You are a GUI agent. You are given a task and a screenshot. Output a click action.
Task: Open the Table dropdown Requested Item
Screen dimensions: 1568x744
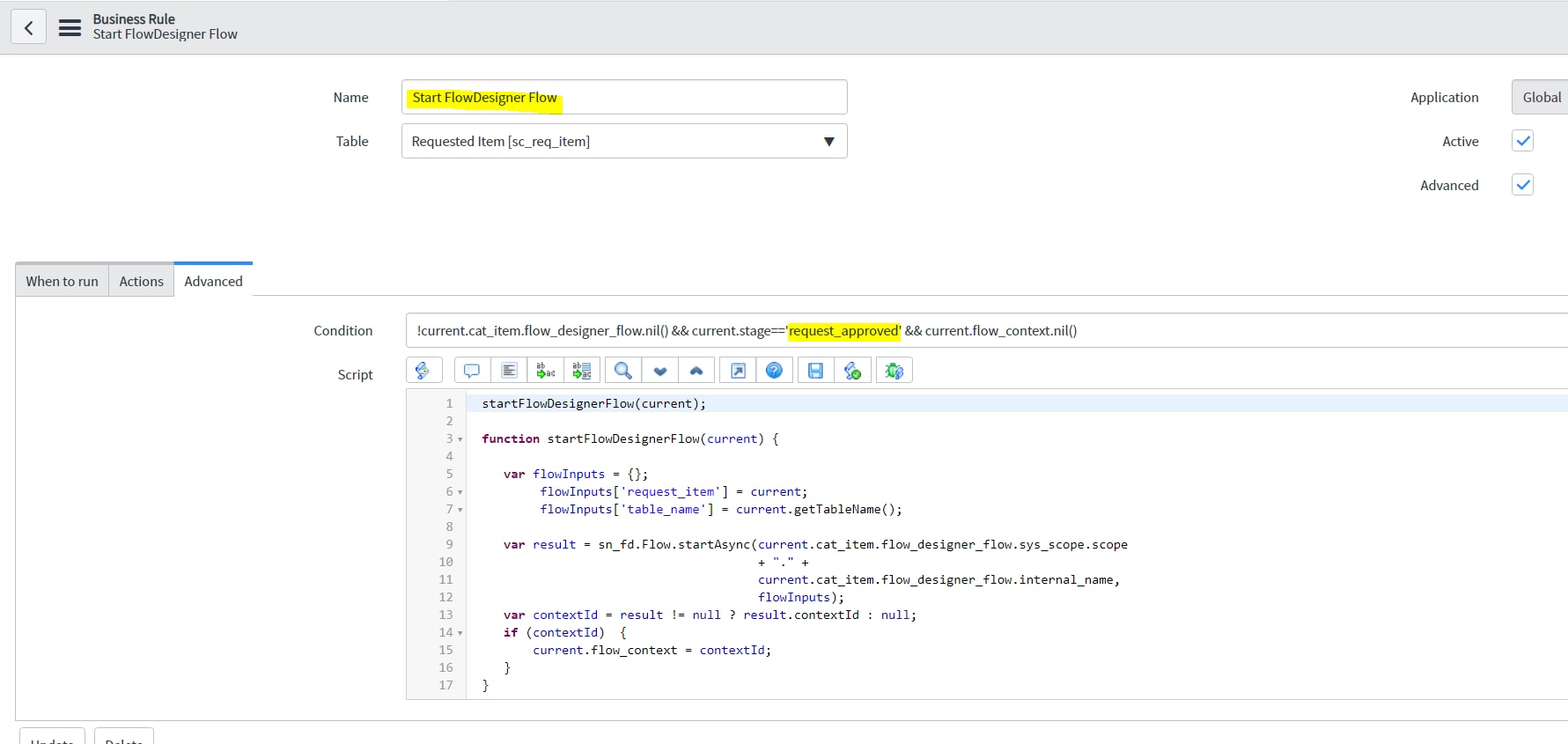pyautogui.click(x=624, y=141)
